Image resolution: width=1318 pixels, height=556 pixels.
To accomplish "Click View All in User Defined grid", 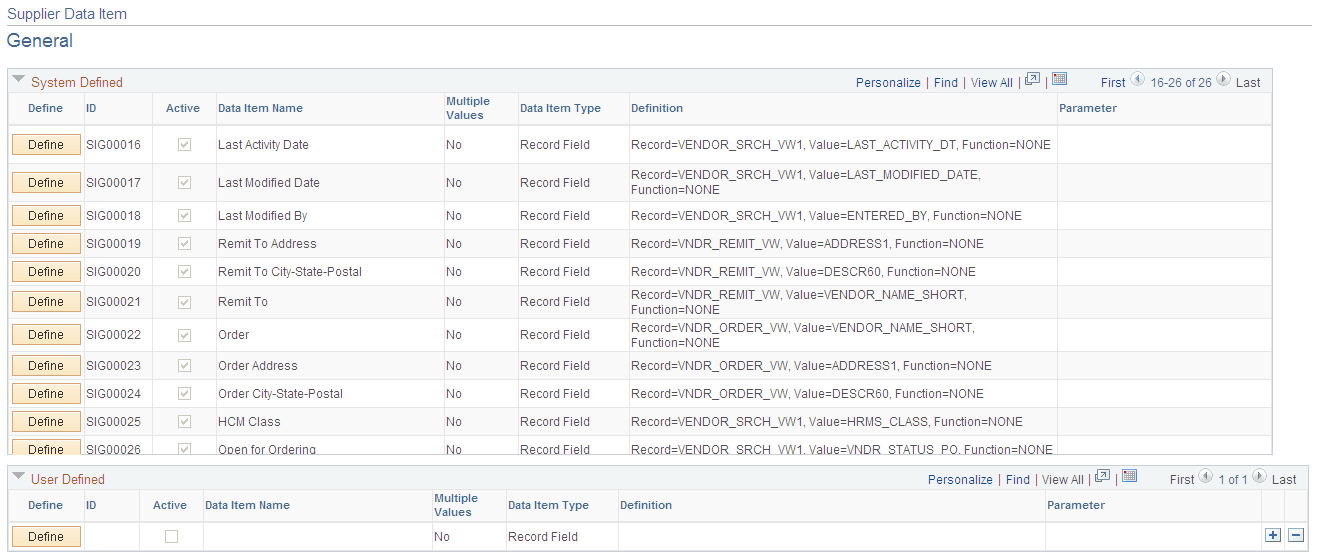I will coord(1063,480).
